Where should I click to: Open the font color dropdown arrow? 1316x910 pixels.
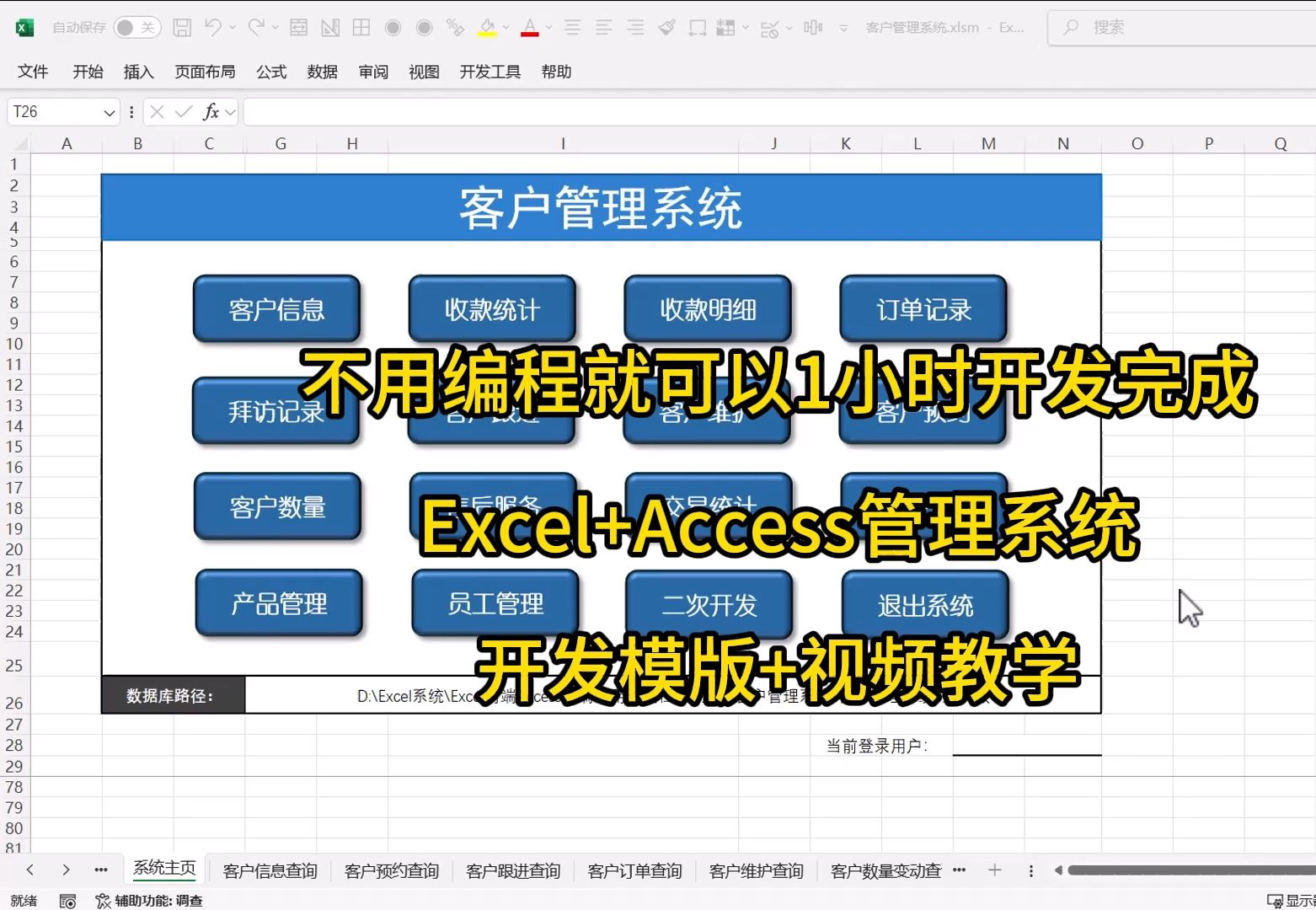pos(548,28)
